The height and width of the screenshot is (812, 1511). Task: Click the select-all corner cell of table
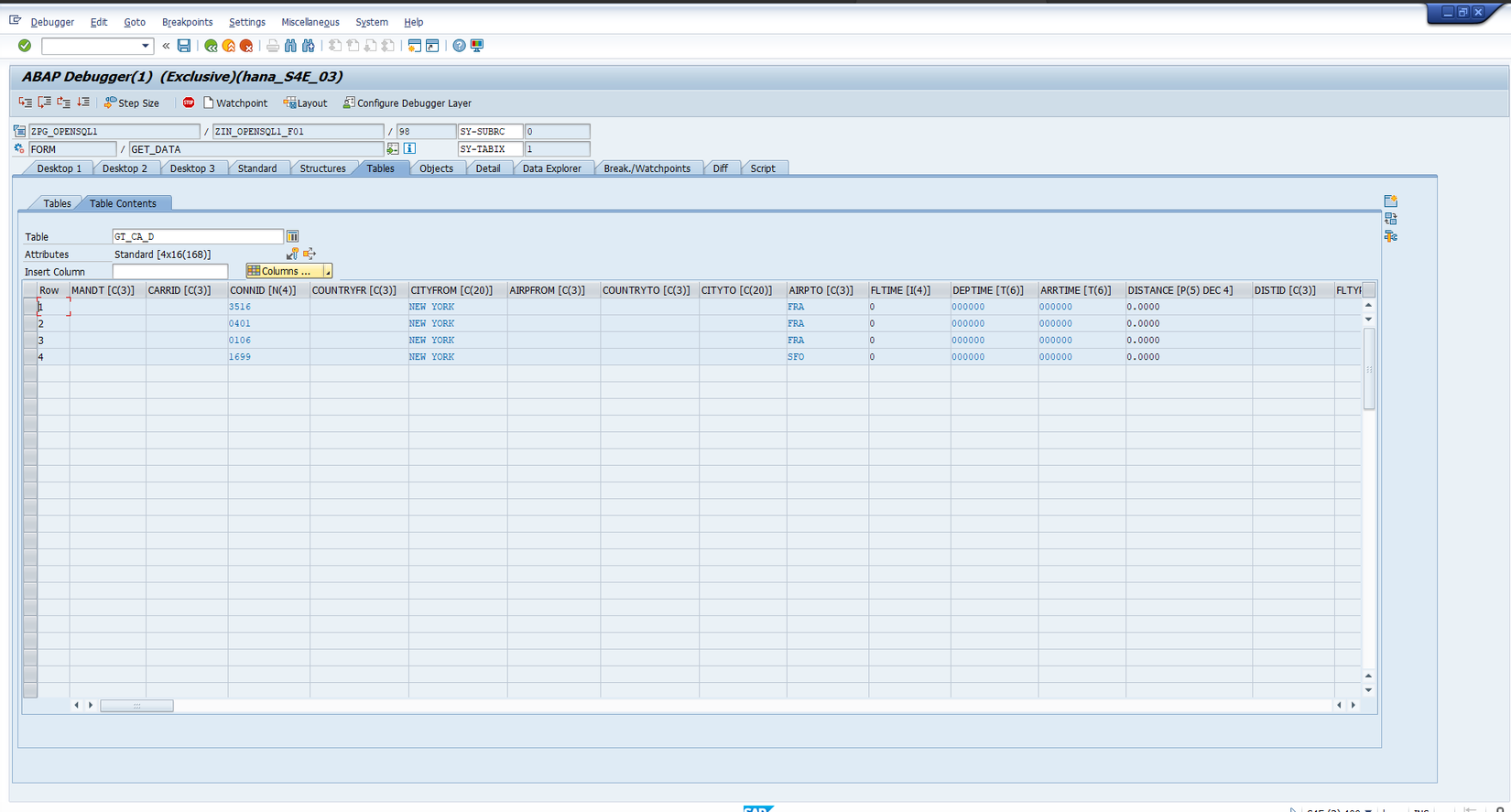tap(30, 290)
